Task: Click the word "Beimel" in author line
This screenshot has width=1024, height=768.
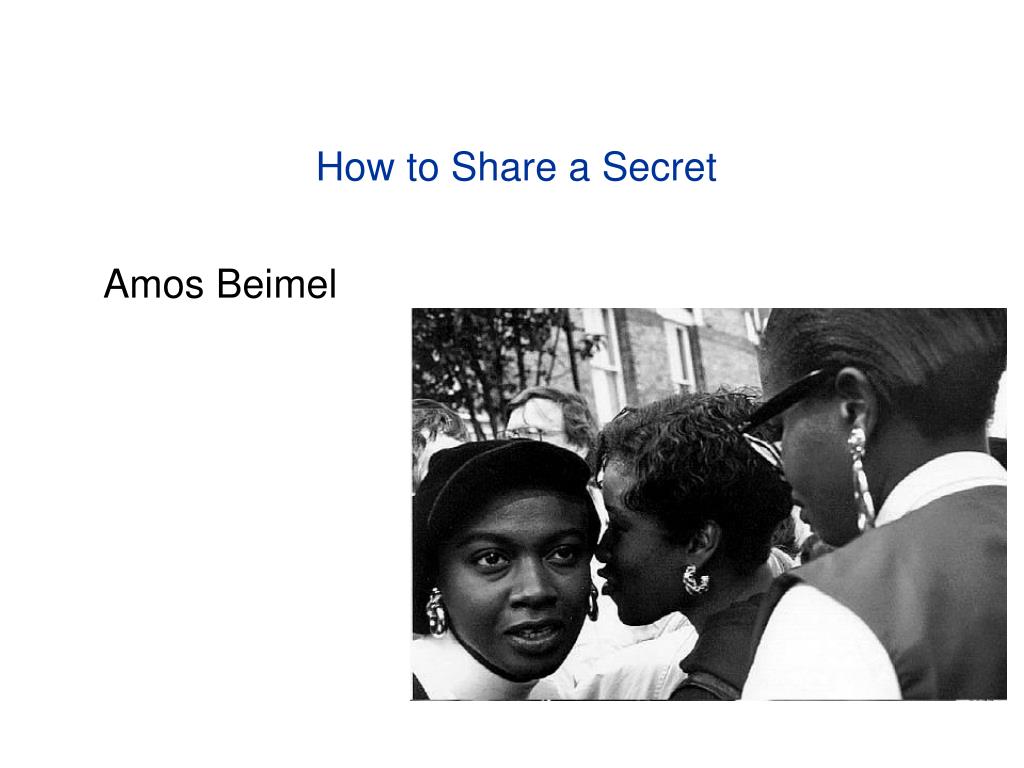Action: tap(276, 284)
